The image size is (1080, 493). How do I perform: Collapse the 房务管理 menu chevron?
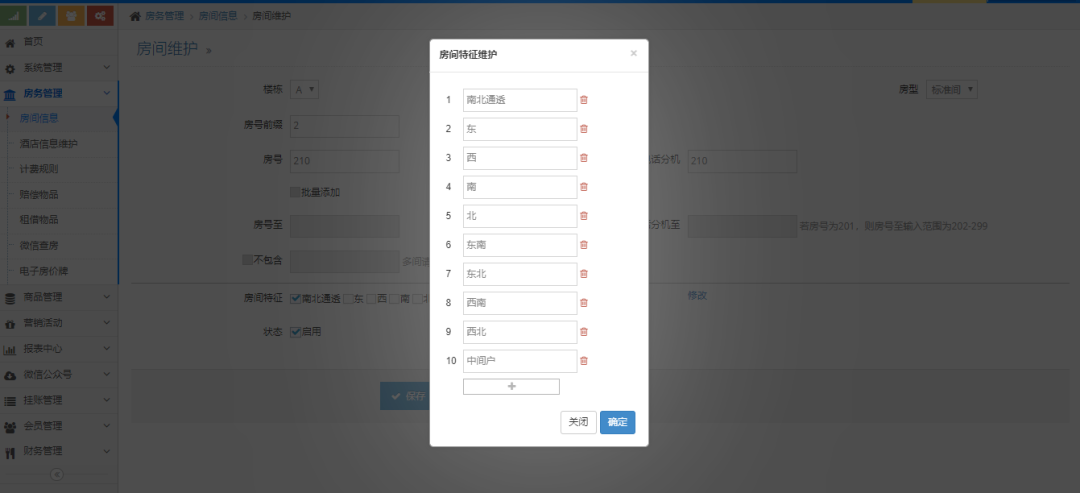107,93
